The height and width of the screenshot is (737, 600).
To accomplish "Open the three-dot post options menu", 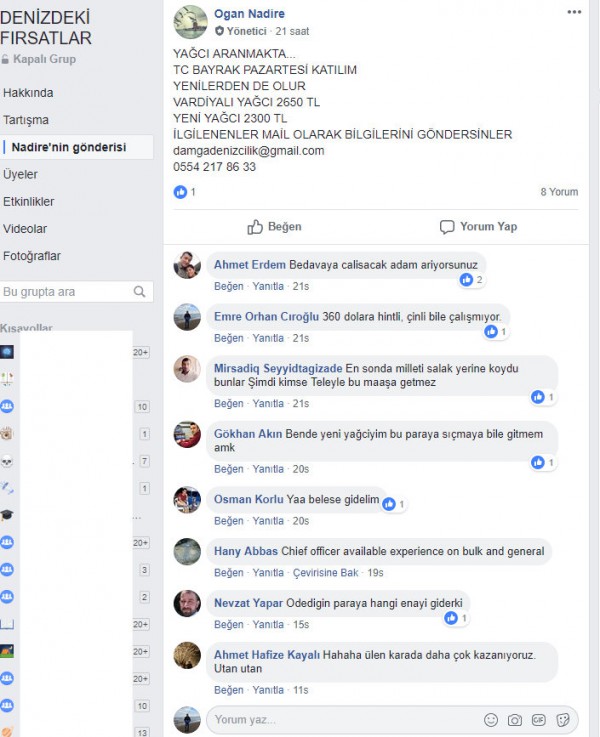I will click(574, 12).
